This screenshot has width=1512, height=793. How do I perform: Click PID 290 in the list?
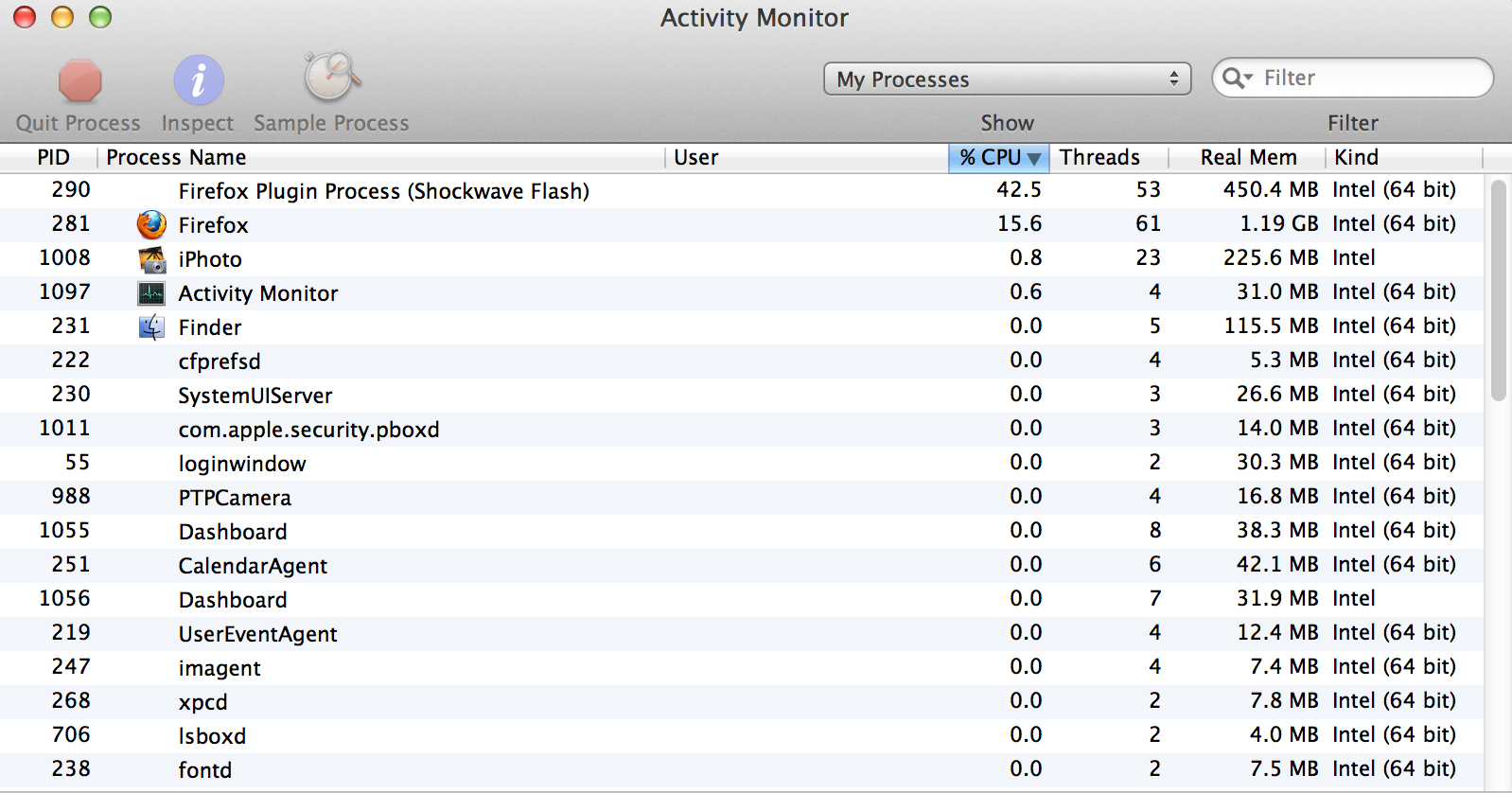click(71, 189)
